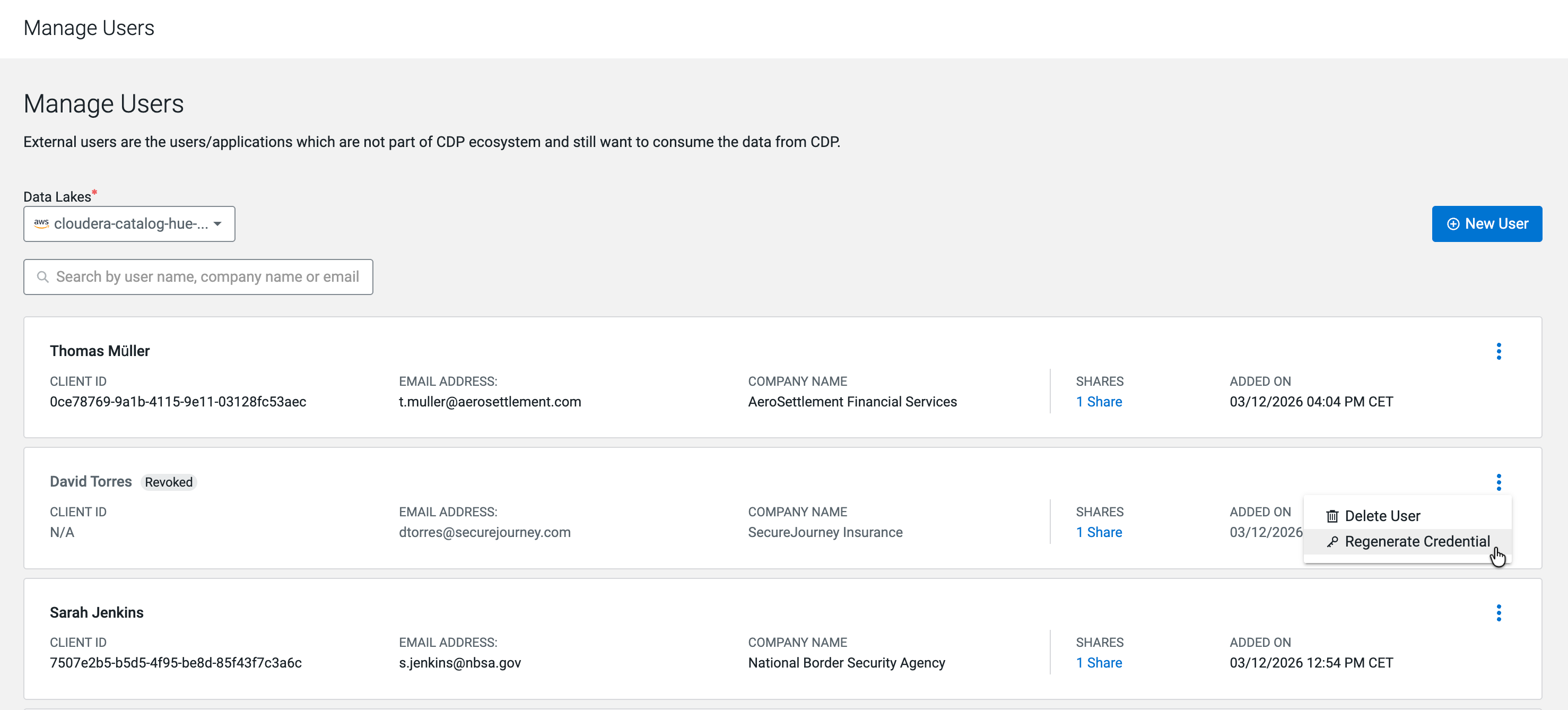1568x710 pixels.
Task: Focus the user search input field
Action: pos(207,277)
